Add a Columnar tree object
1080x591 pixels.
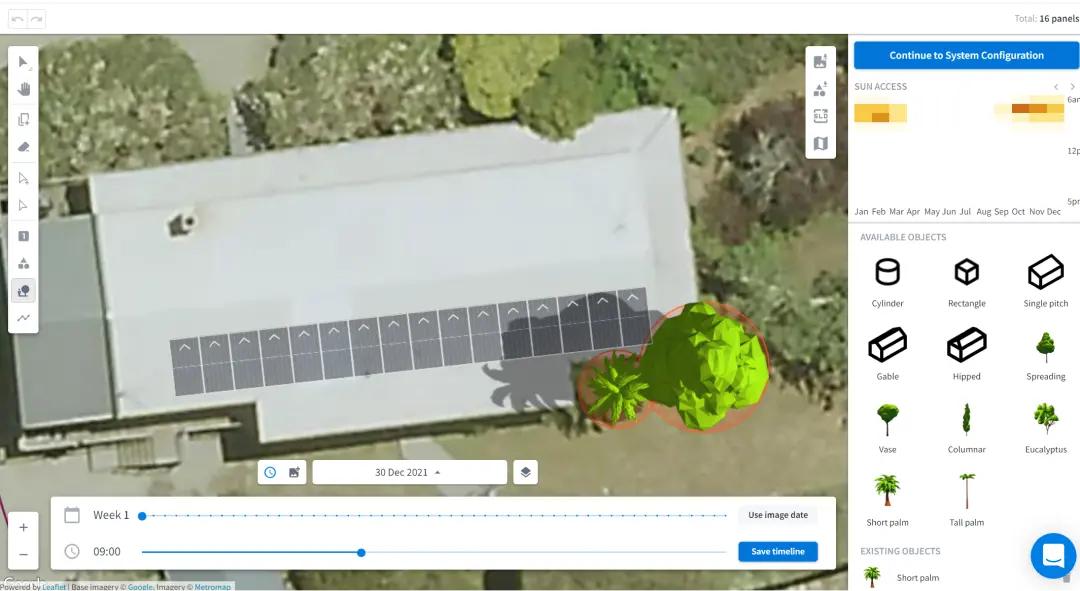point(966,427)
